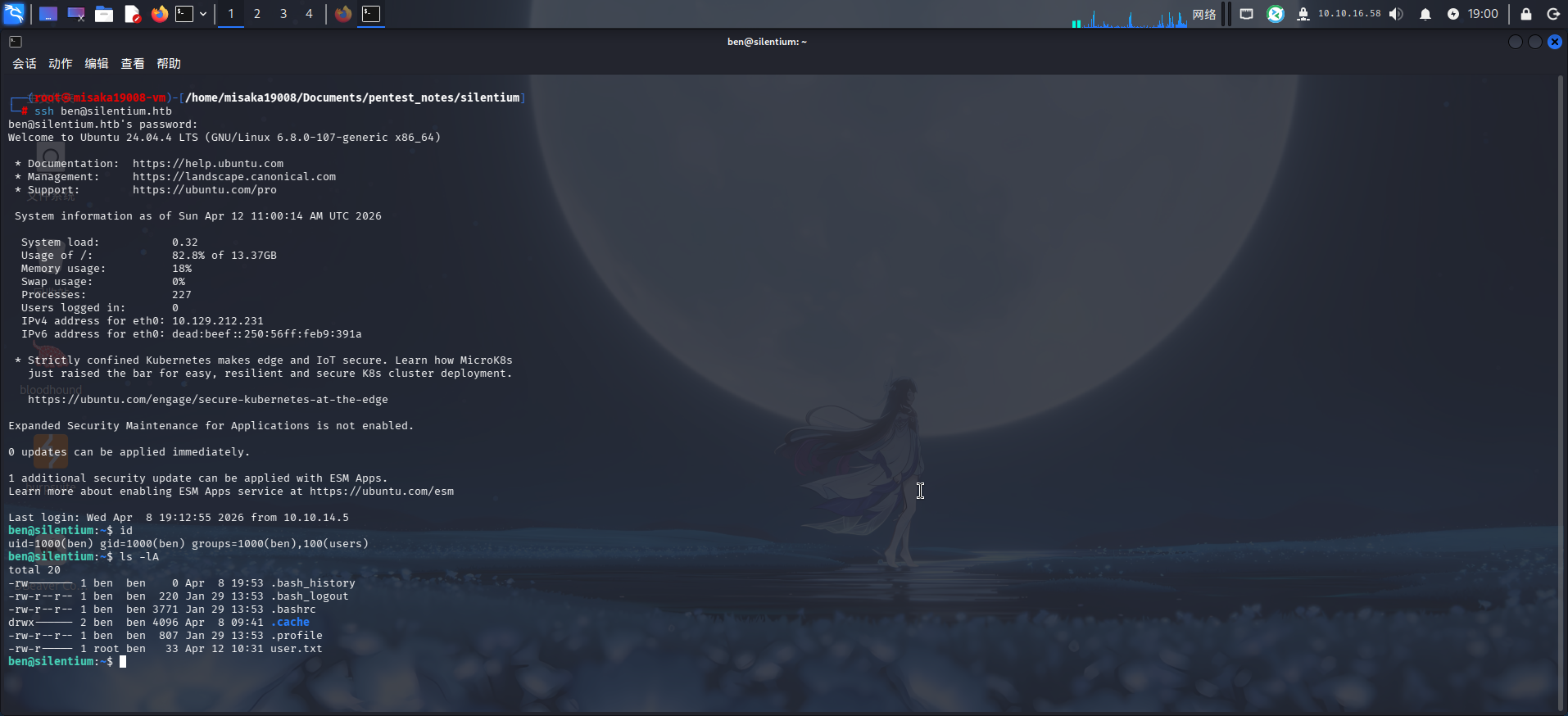Open the notifications bell icon
This screenshot has height=716, width=1568.
(x=1425, y=14)
